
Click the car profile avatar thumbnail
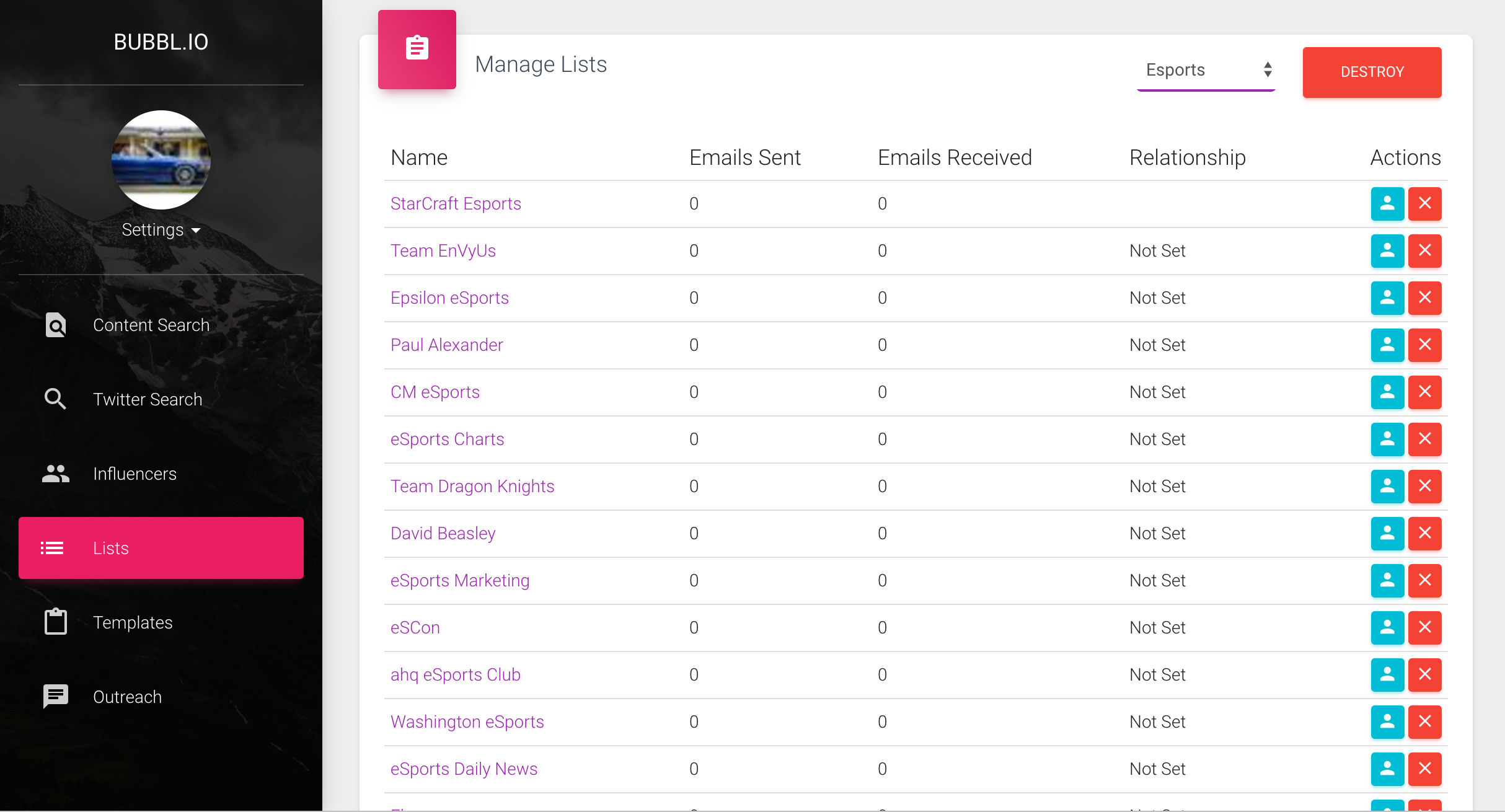(161, 159)
